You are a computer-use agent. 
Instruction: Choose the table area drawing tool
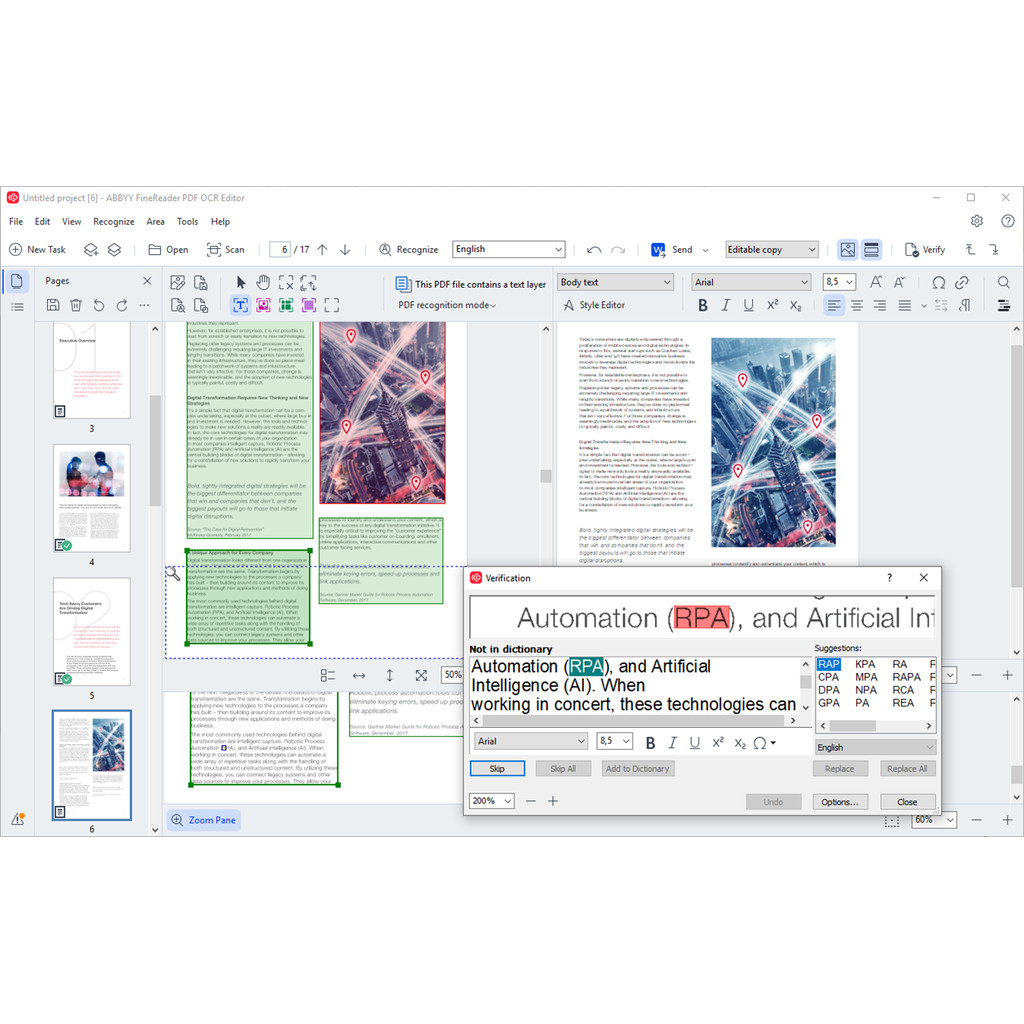286,305
